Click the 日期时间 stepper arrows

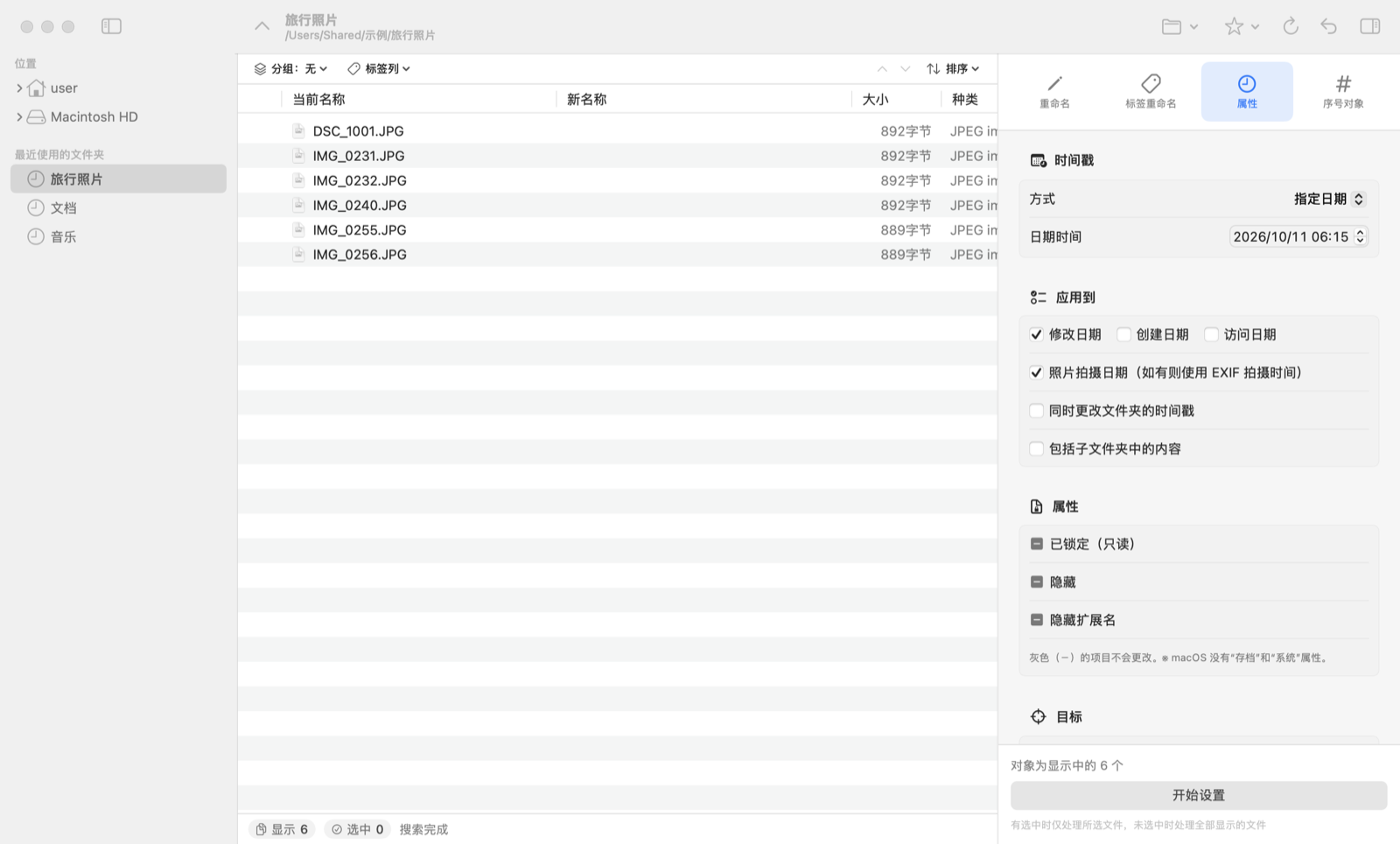[1361, 236]
